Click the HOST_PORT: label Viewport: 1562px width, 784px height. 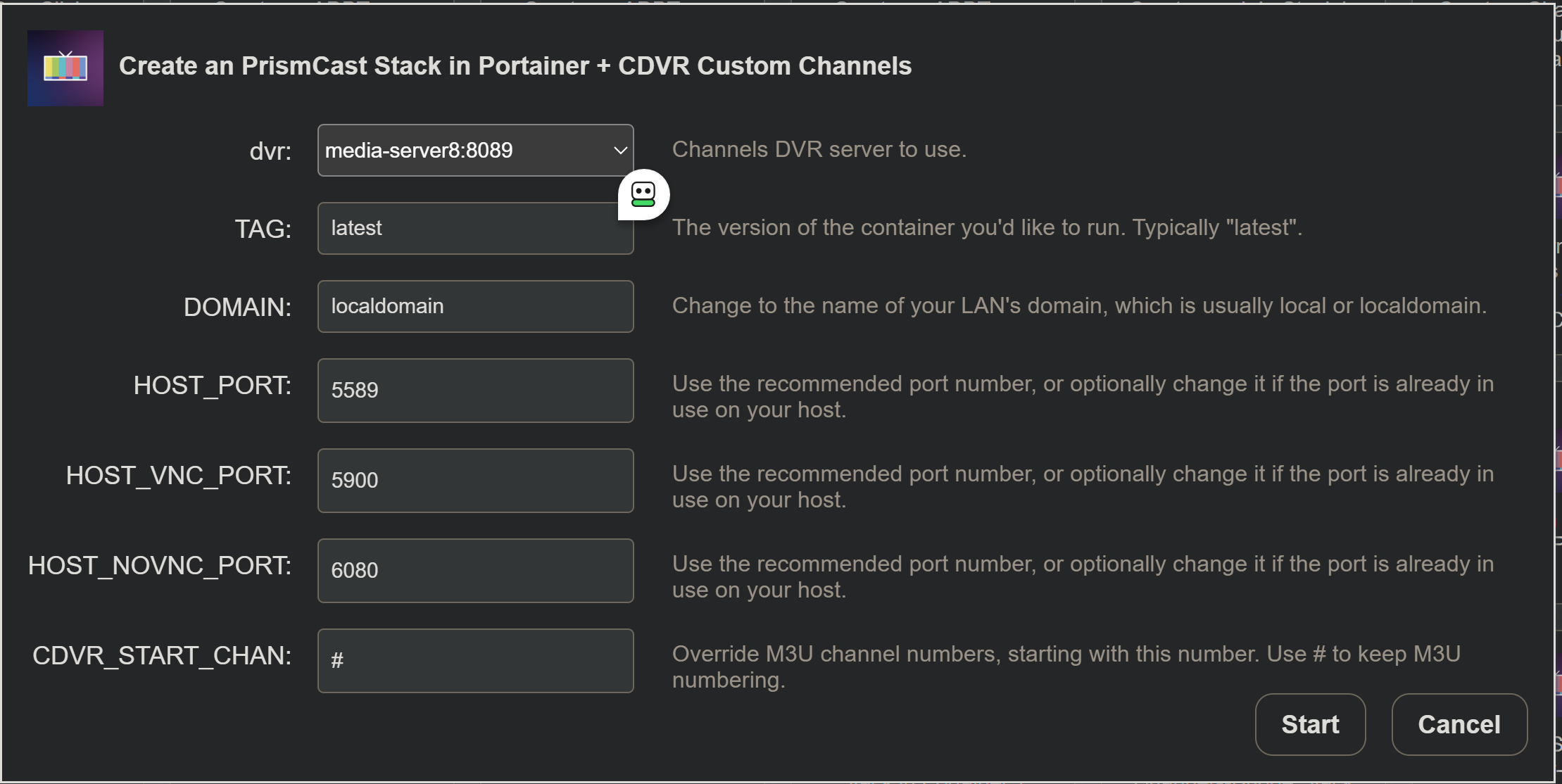click(212, 386)
